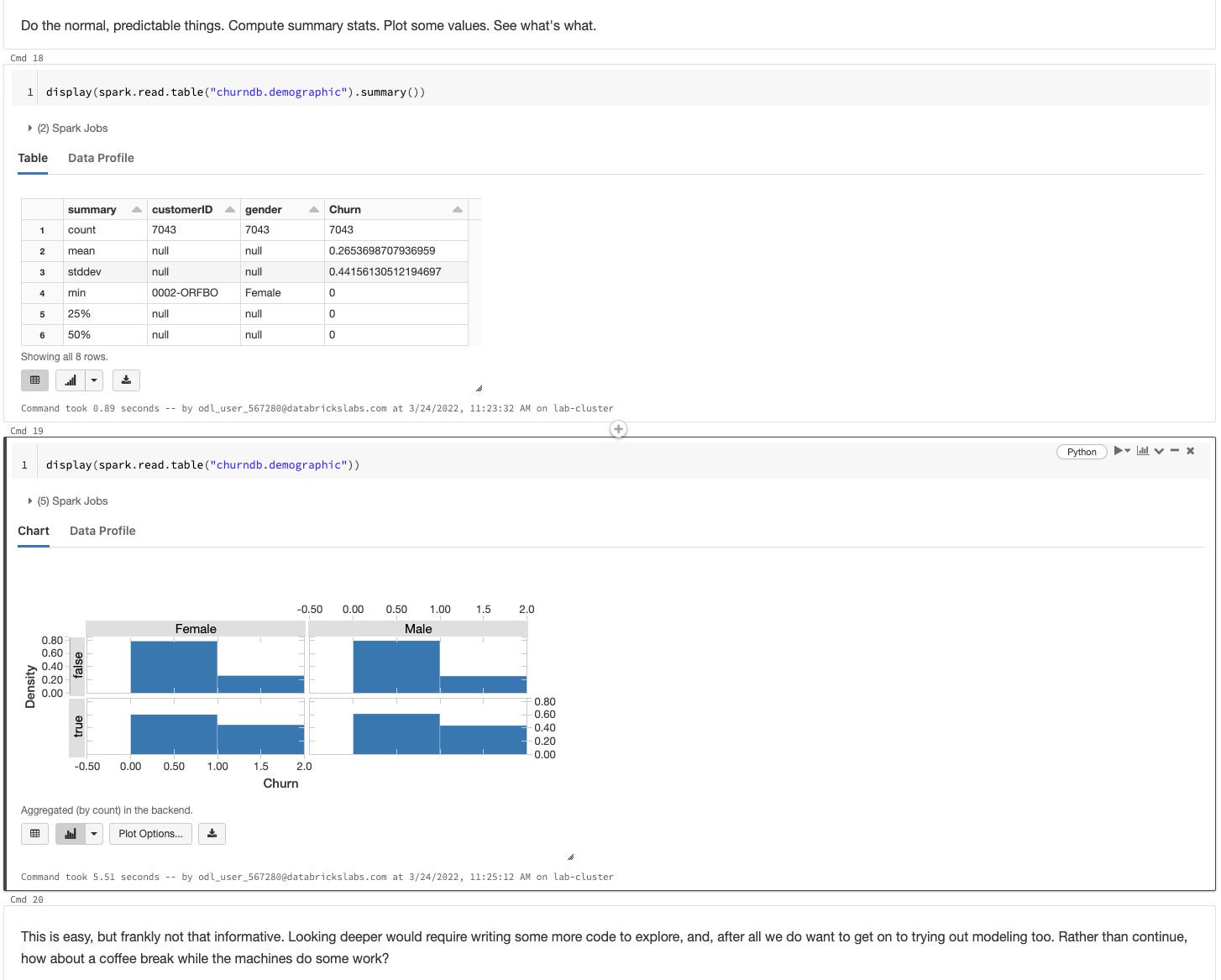Click the Female facet header in chart
The width and height of the screenshot is (1221, 980).
click(x=196, y=629)
